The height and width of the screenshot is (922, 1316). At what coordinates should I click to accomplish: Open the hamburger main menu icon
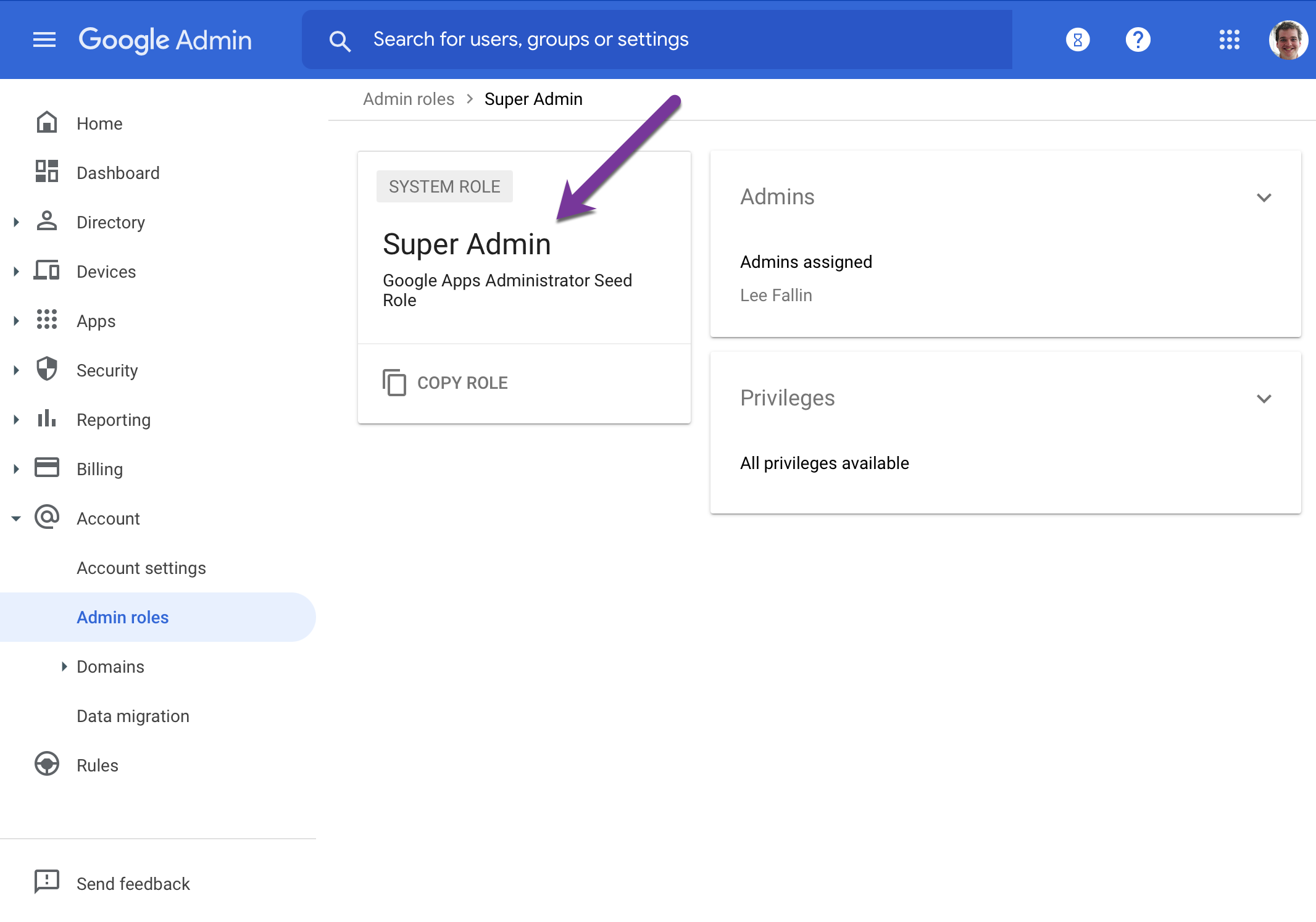pyautogui.click(x=44, y=40)
